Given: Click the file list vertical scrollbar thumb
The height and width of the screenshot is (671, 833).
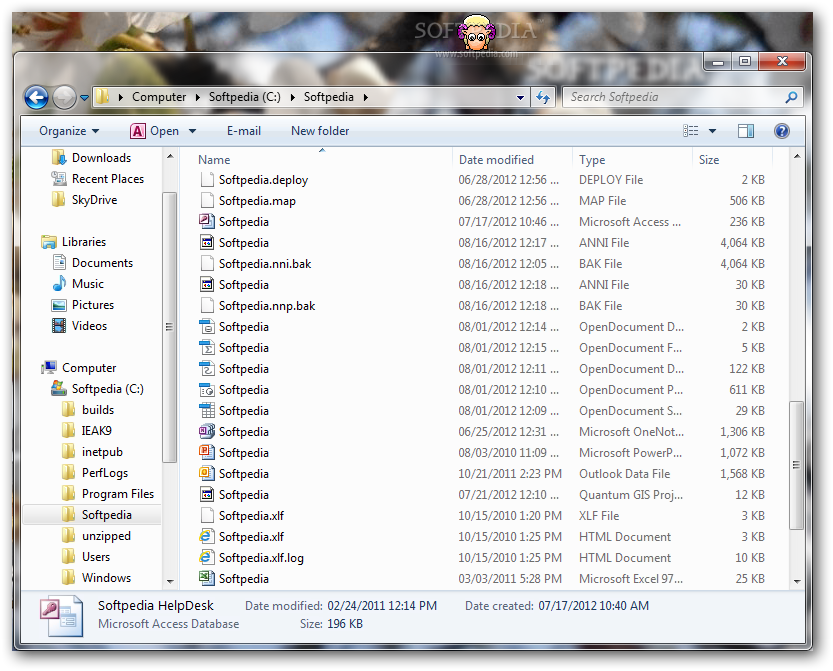Looking at the screenshot, I should coord(796,465).
